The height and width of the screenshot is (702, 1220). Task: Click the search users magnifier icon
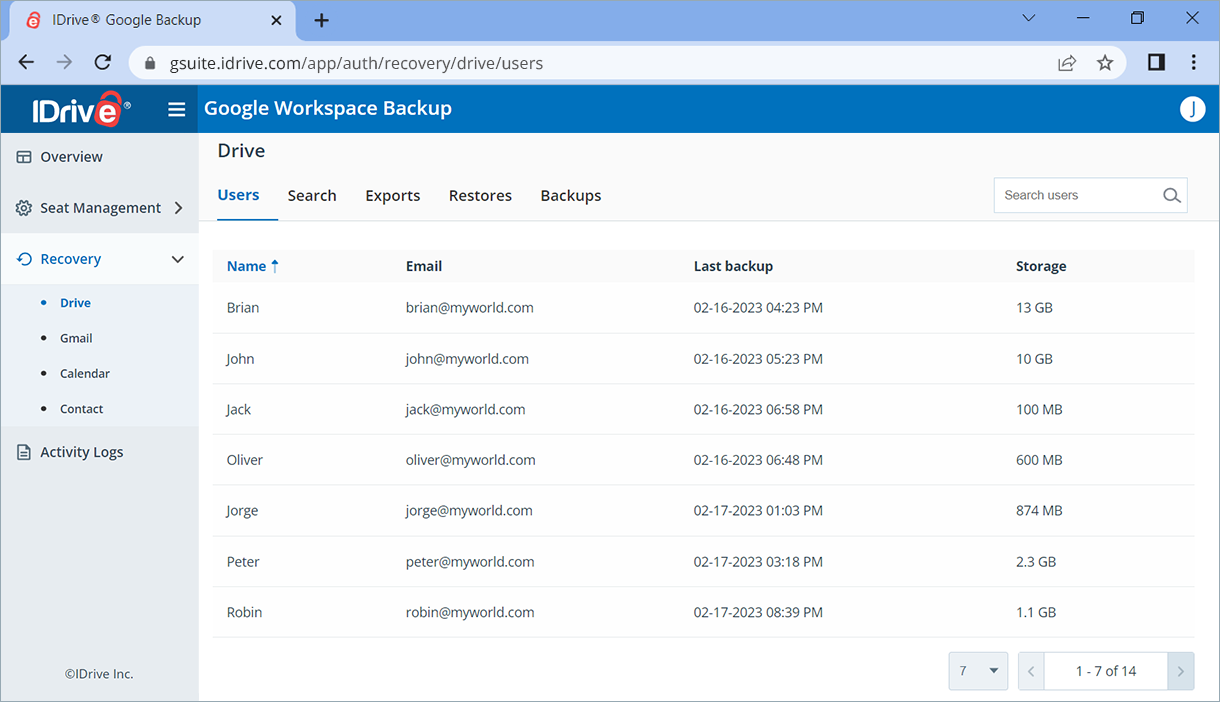coord(1172,195)
